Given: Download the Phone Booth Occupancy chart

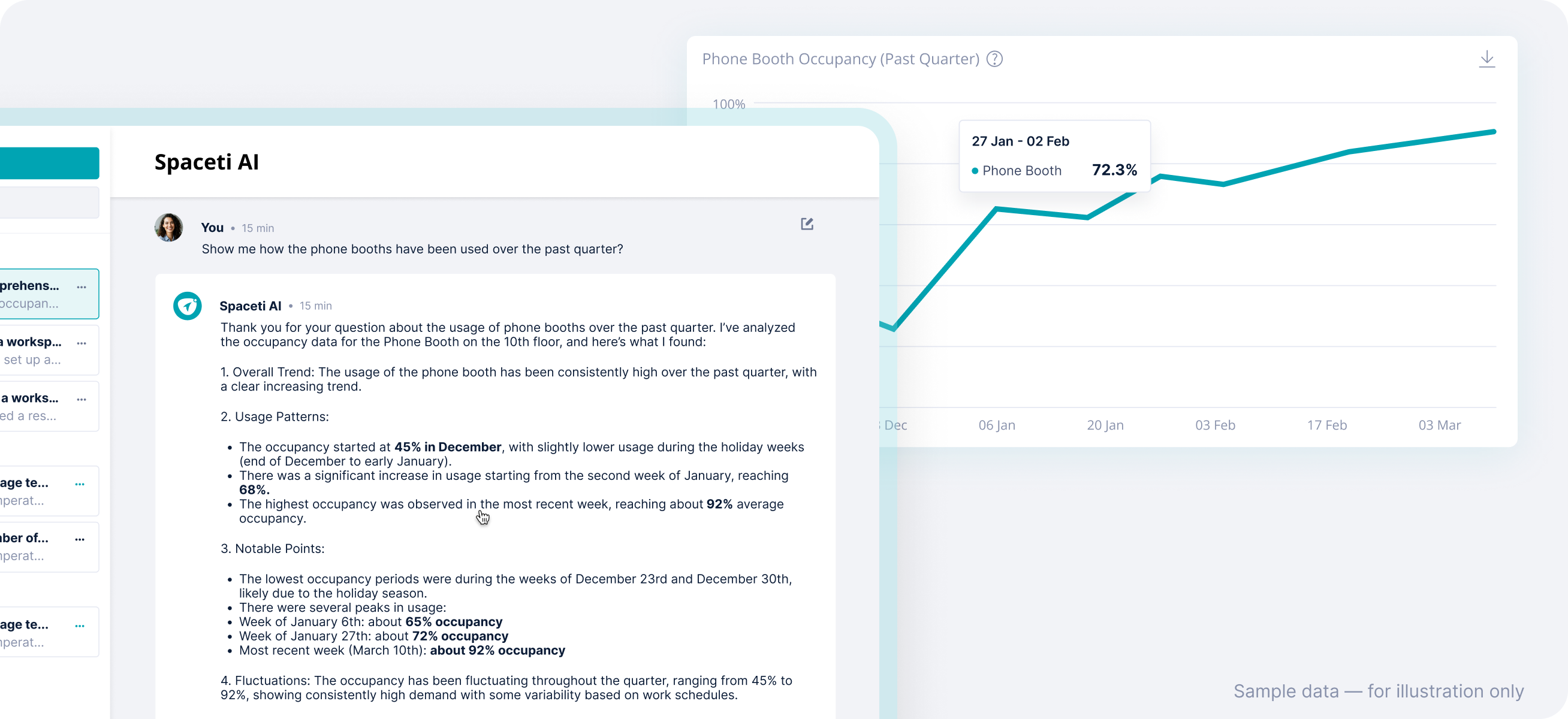Looking at the screenshot, I should (1486, 59).
